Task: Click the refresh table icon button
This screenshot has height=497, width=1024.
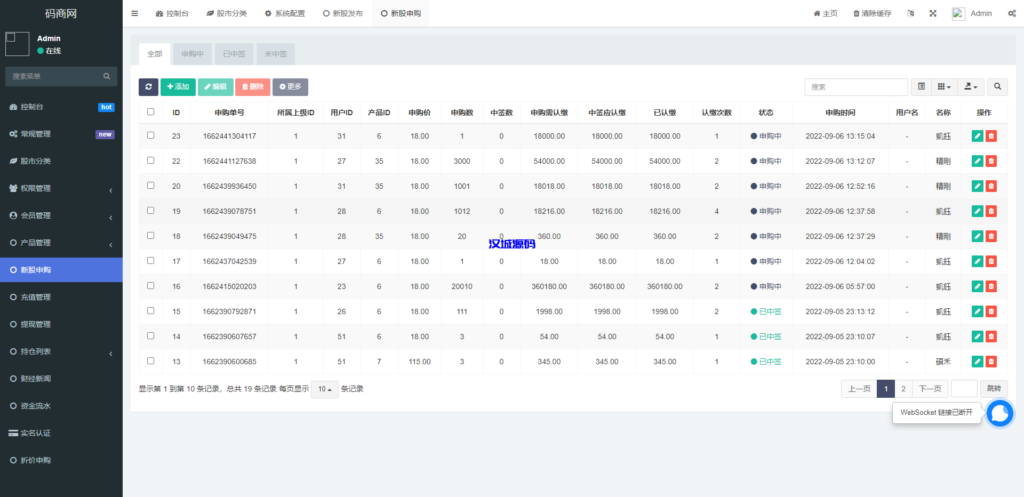Action: tap(148, 87)
